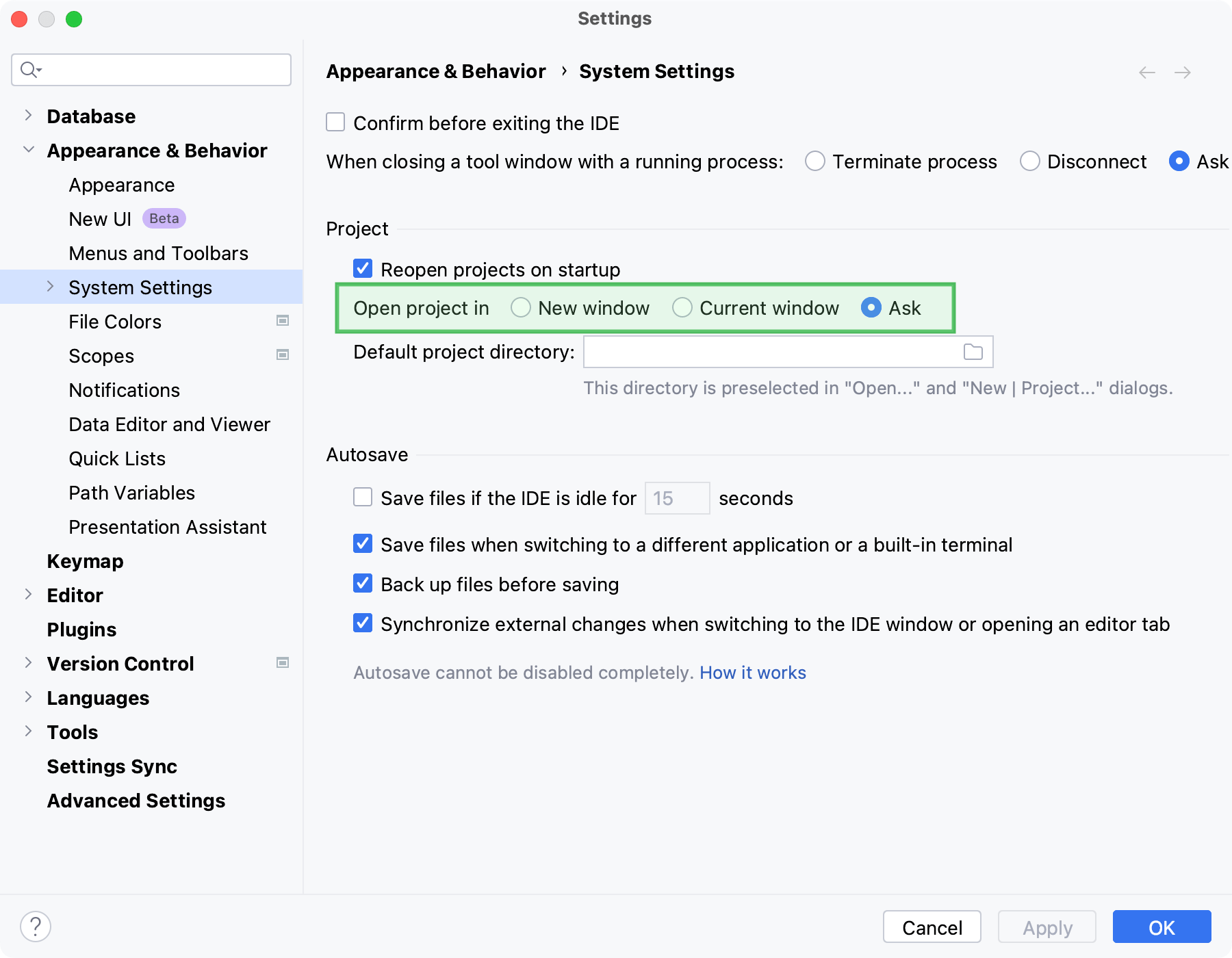Click the Apply button
This screenshot has width=1232, height=958.
[1047, 927]
